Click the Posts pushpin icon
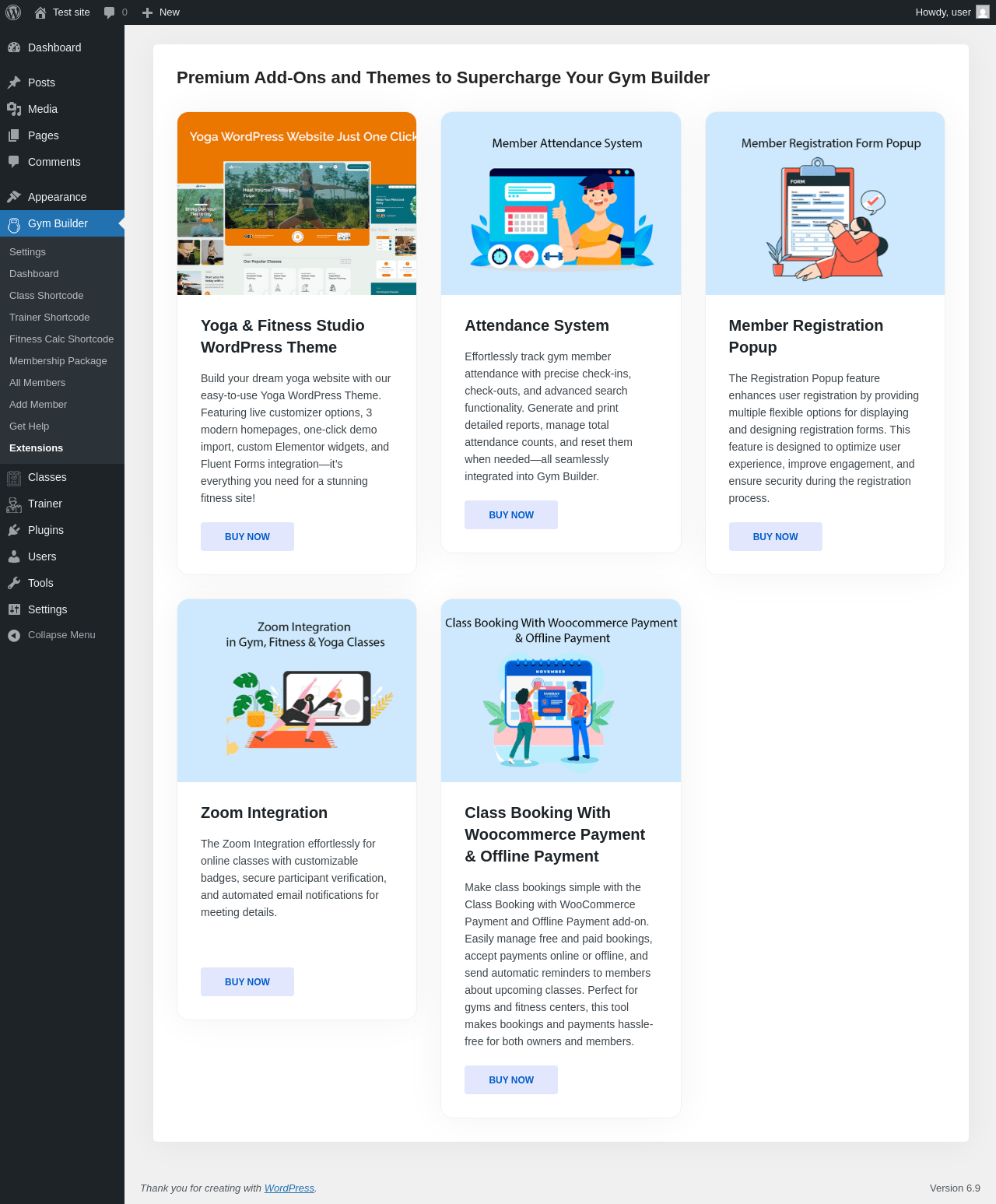This screenshot has height=1204, width=996. coord(14,82)
